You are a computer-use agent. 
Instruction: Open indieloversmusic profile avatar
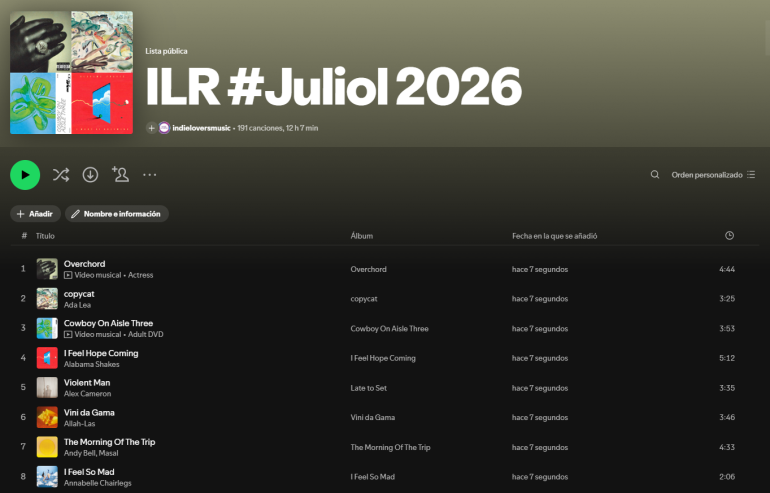164,128
